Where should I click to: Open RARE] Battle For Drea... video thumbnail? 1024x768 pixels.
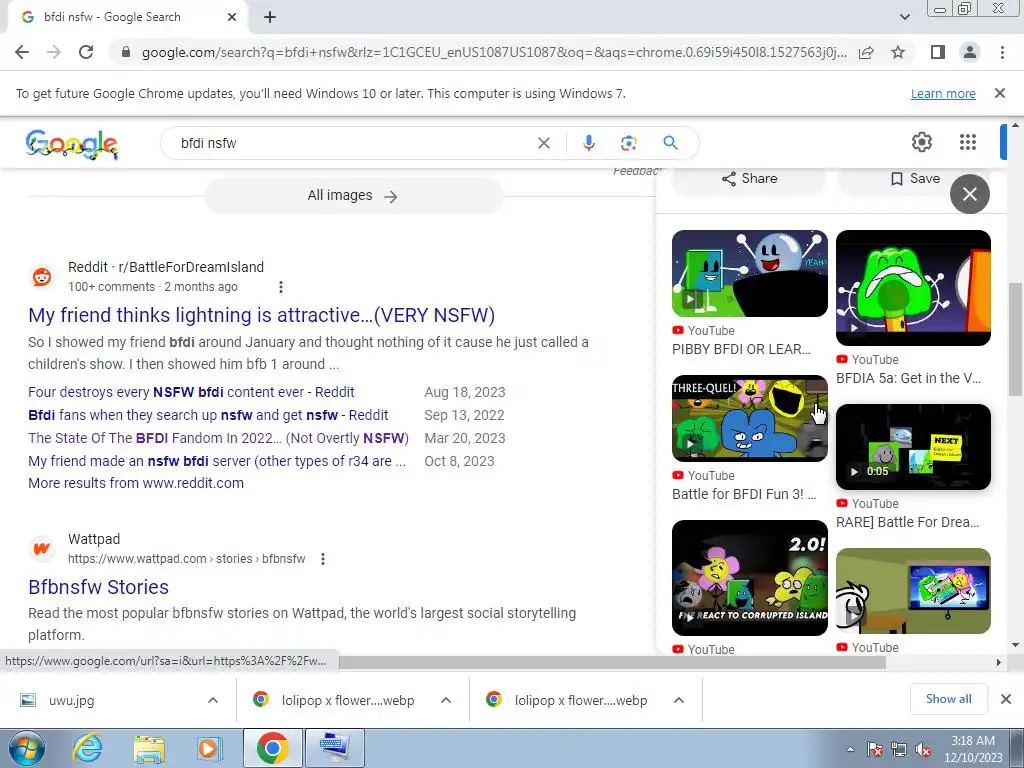[913, 447]
